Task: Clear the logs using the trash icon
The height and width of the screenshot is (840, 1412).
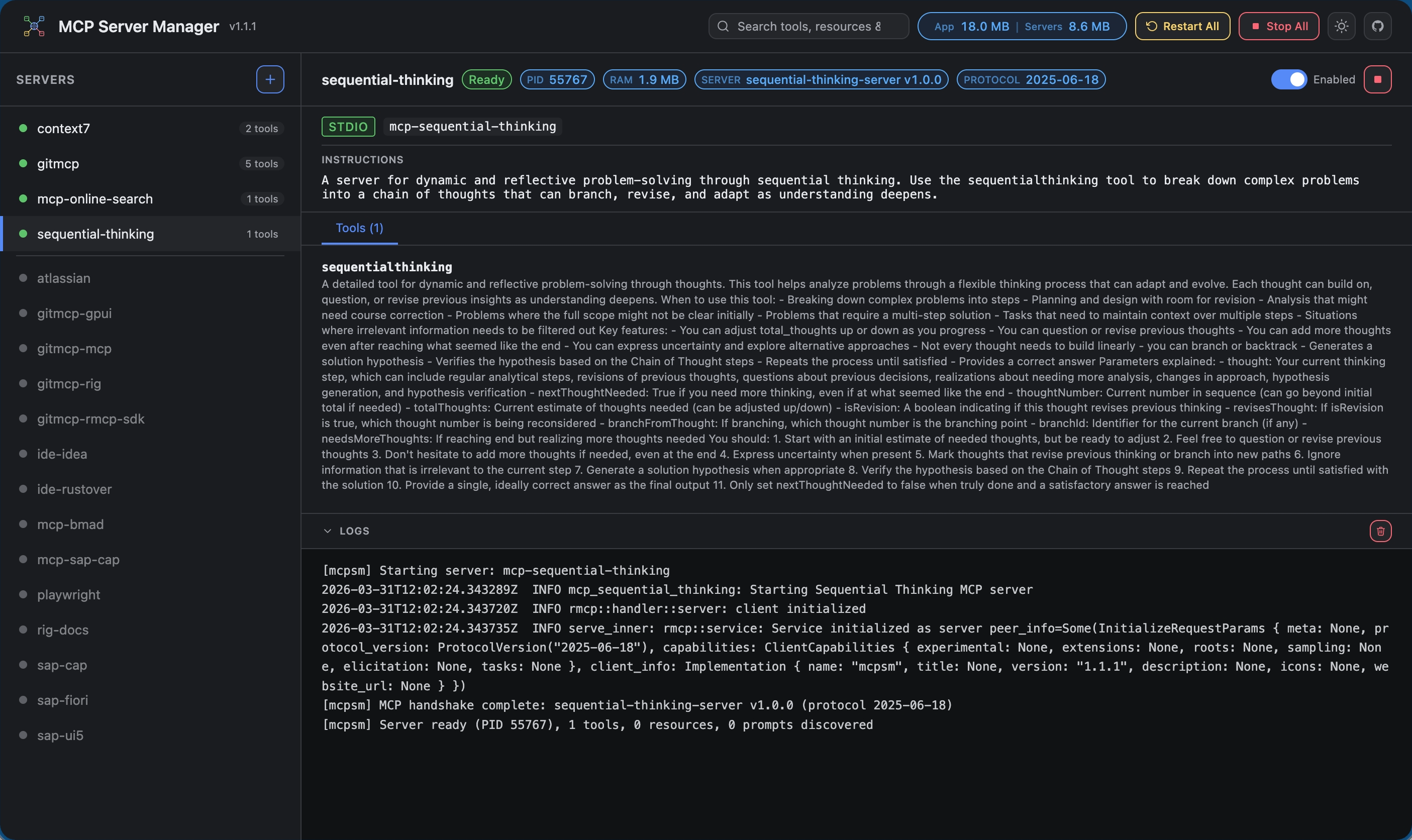Action: pyautogui.click(x=1380, y=531)
